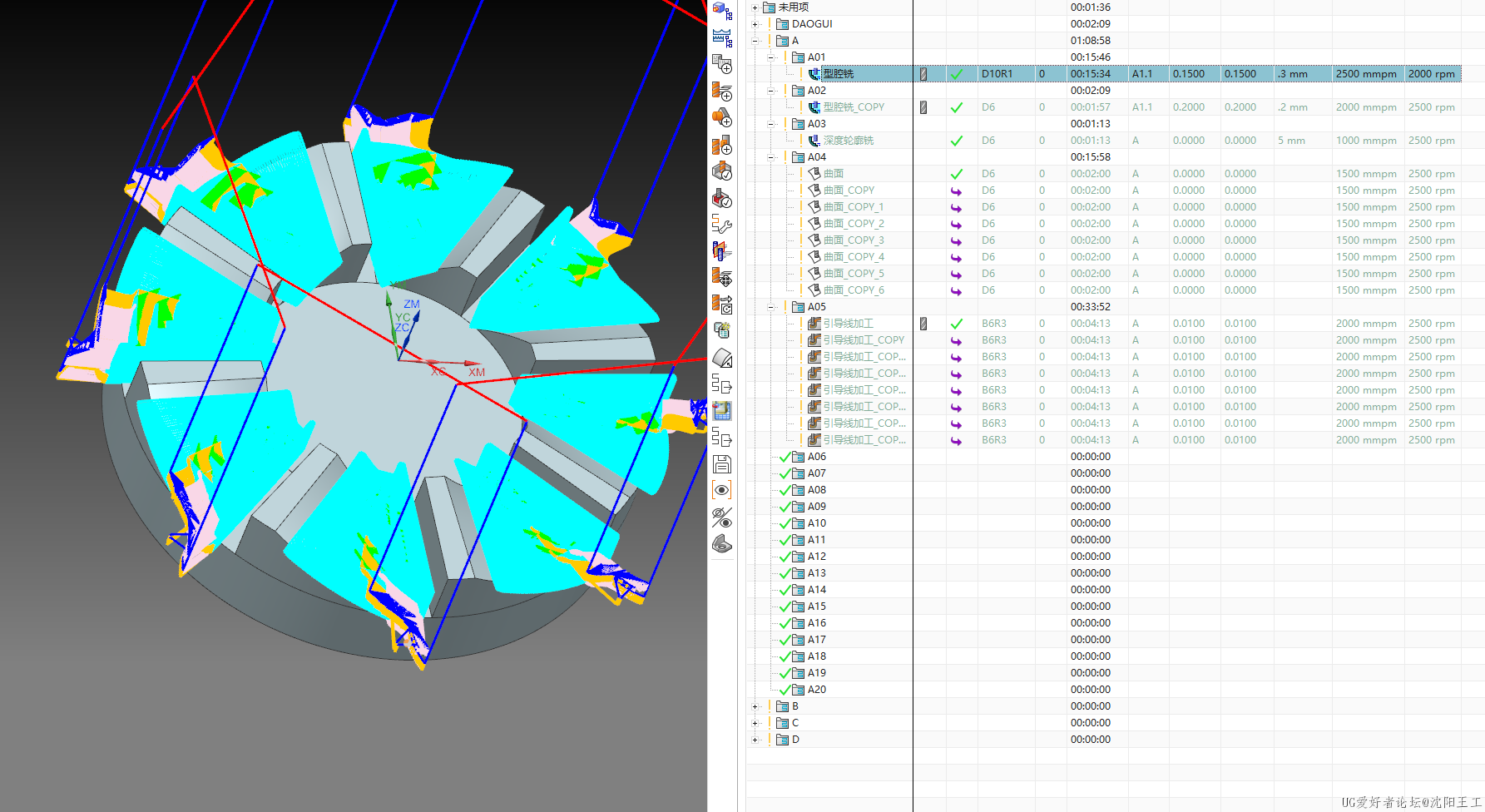This screenshot has width=1485, height=812.
Task: Select the A06 program folder
Action: click(x=817, y=457)
